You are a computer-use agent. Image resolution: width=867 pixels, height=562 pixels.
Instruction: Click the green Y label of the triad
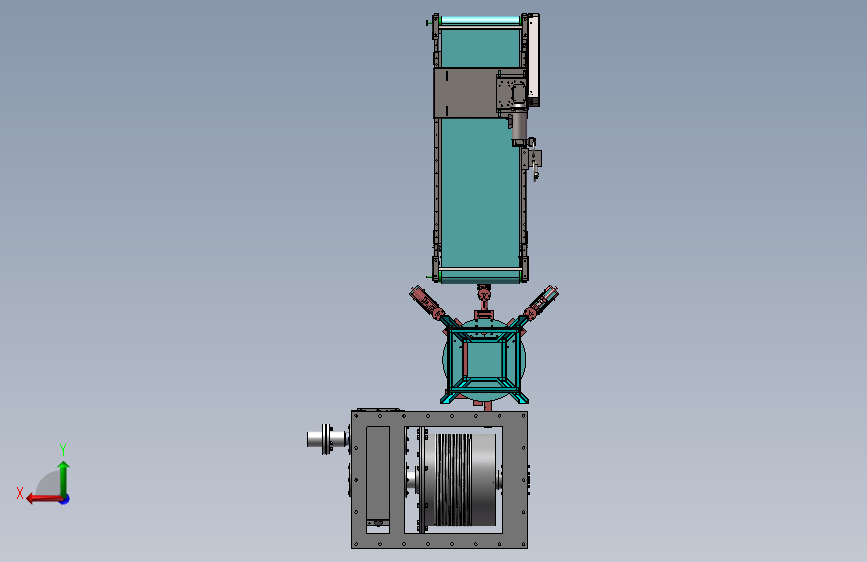pos(63,449)
